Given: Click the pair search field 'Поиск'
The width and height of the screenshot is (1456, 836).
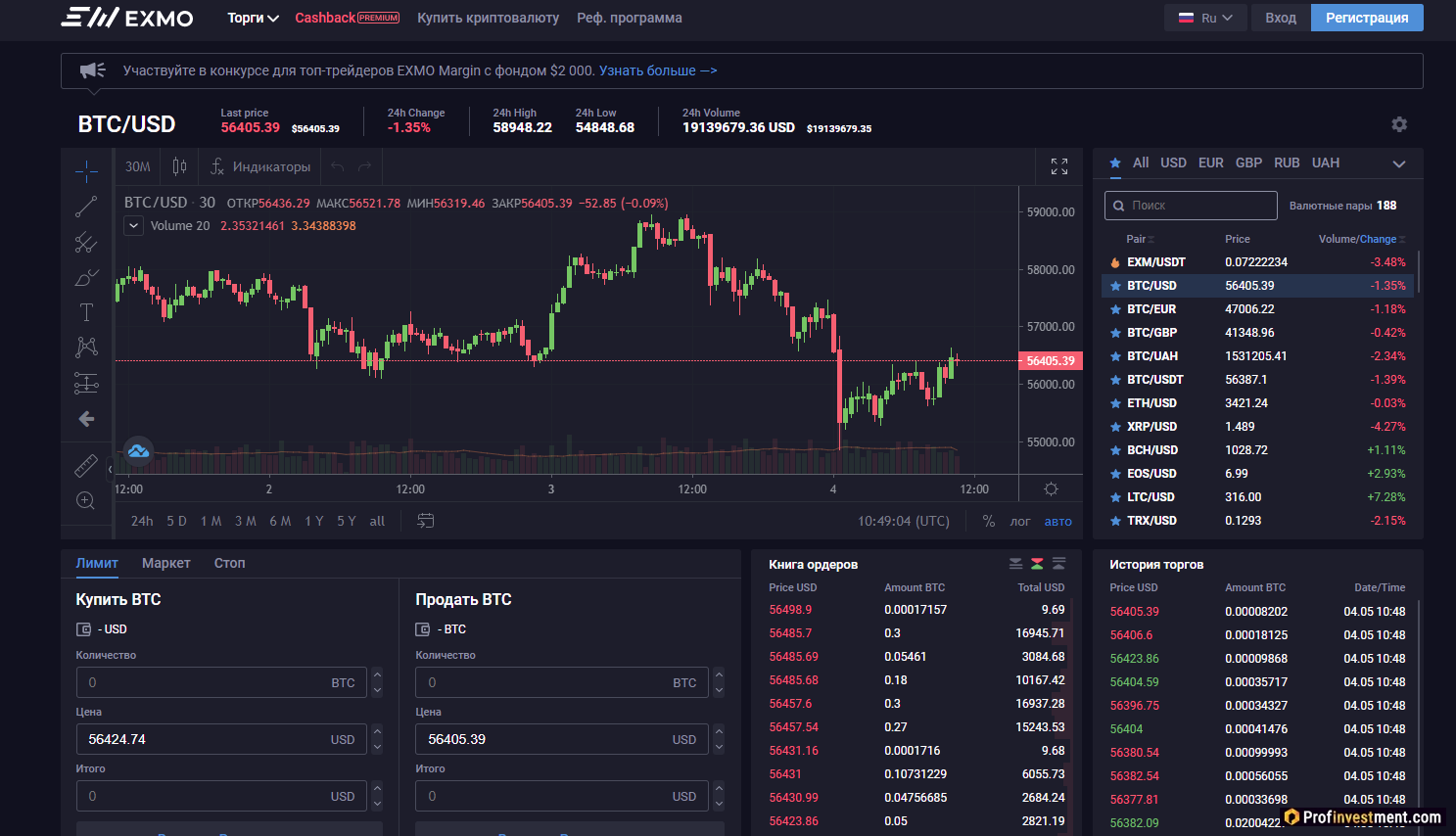Looking at the screenshot, I should tap(1191, 206).
